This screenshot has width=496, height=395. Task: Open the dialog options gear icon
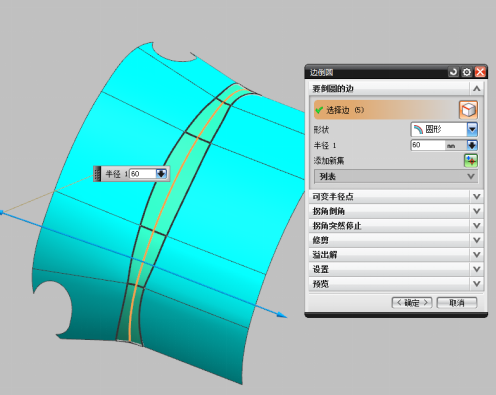point(467,72)
